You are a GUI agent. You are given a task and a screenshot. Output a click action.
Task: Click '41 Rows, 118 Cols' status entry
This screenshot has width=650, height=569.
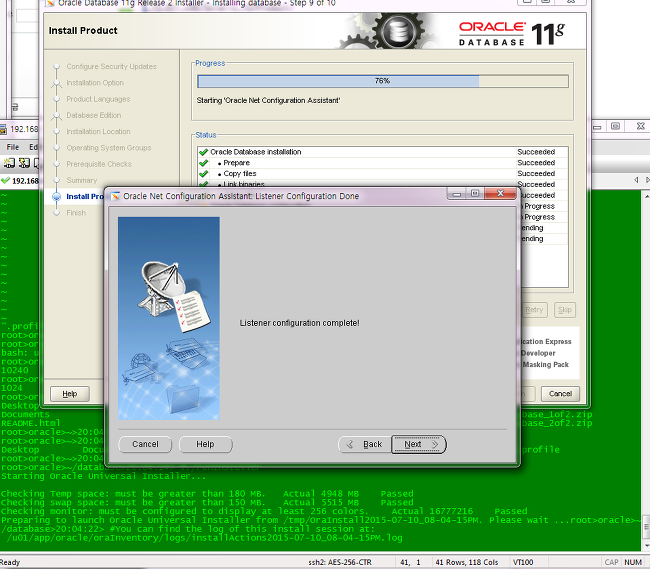click(467, 562)
